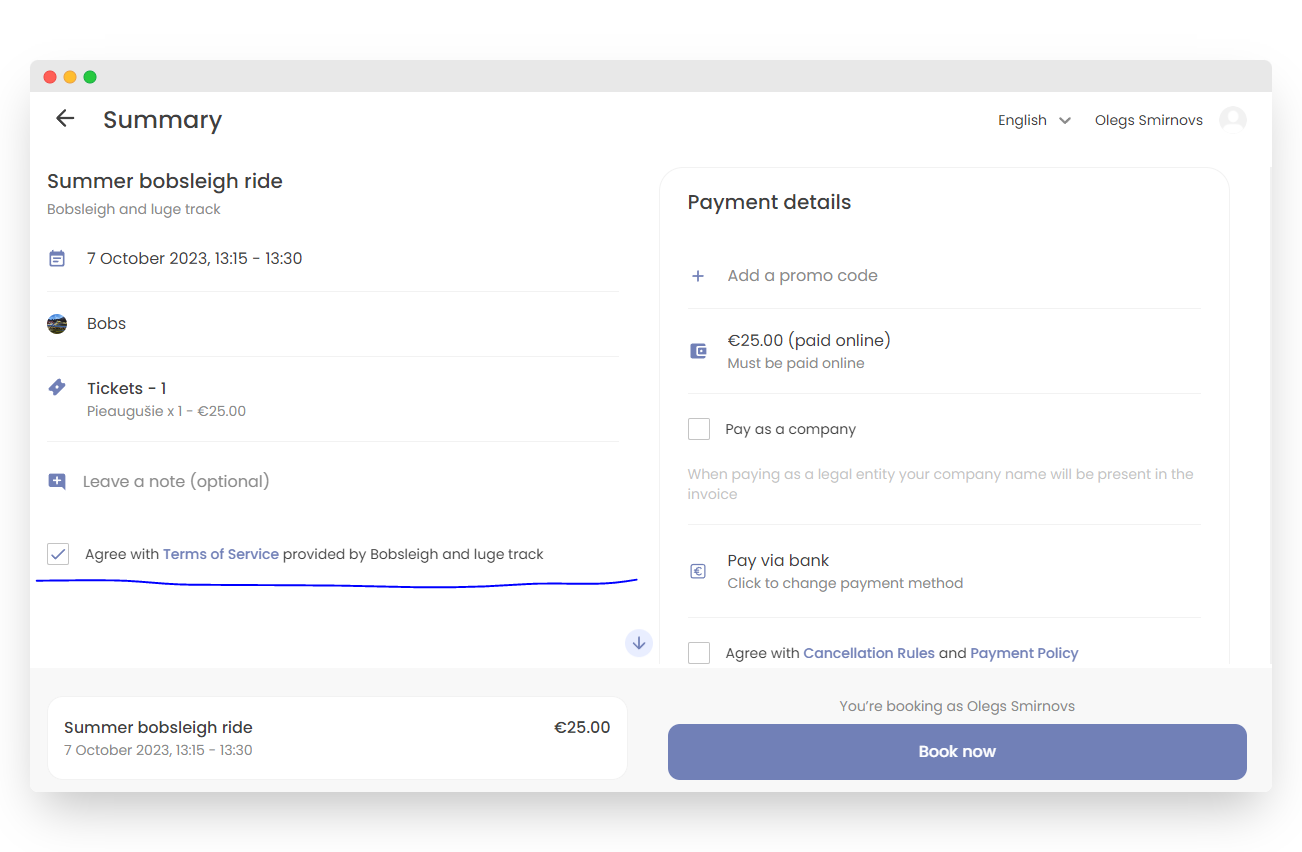Open the English language dropdown

click(x=1034, y=120)
